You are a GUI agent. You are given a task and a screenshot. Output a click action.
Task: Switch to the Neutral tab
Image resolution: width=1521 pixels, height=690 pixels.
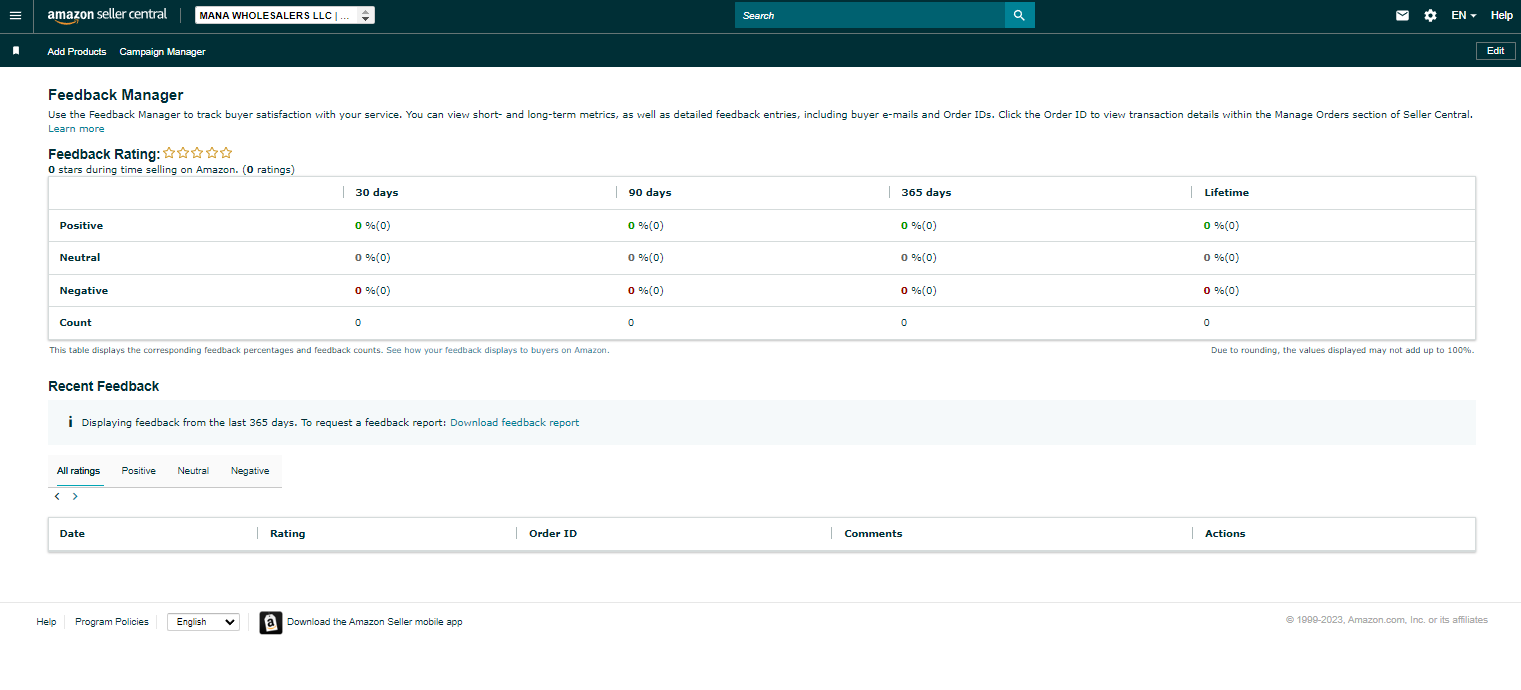pyautogui.click(x=193, y=471)
